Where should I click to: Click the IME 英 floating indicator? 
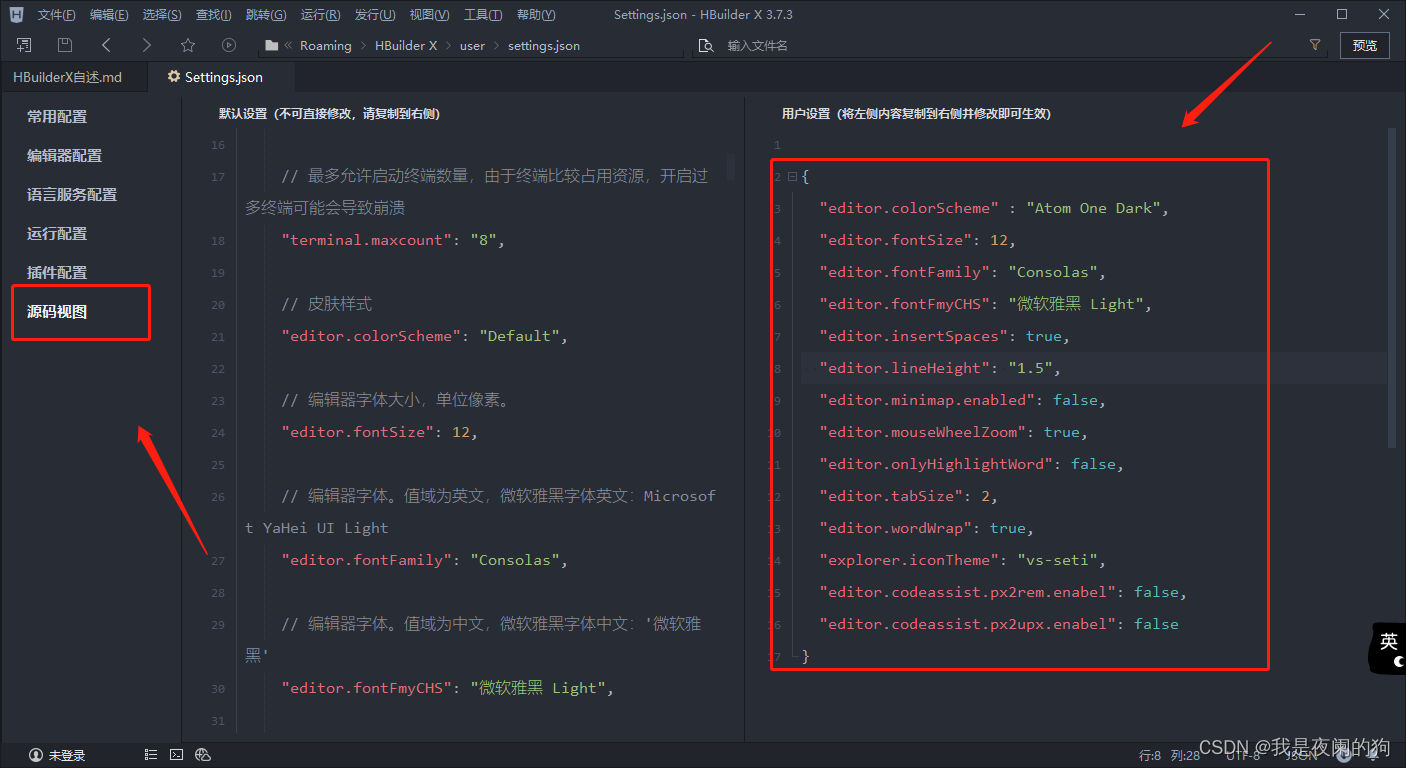coord(1387,647)
